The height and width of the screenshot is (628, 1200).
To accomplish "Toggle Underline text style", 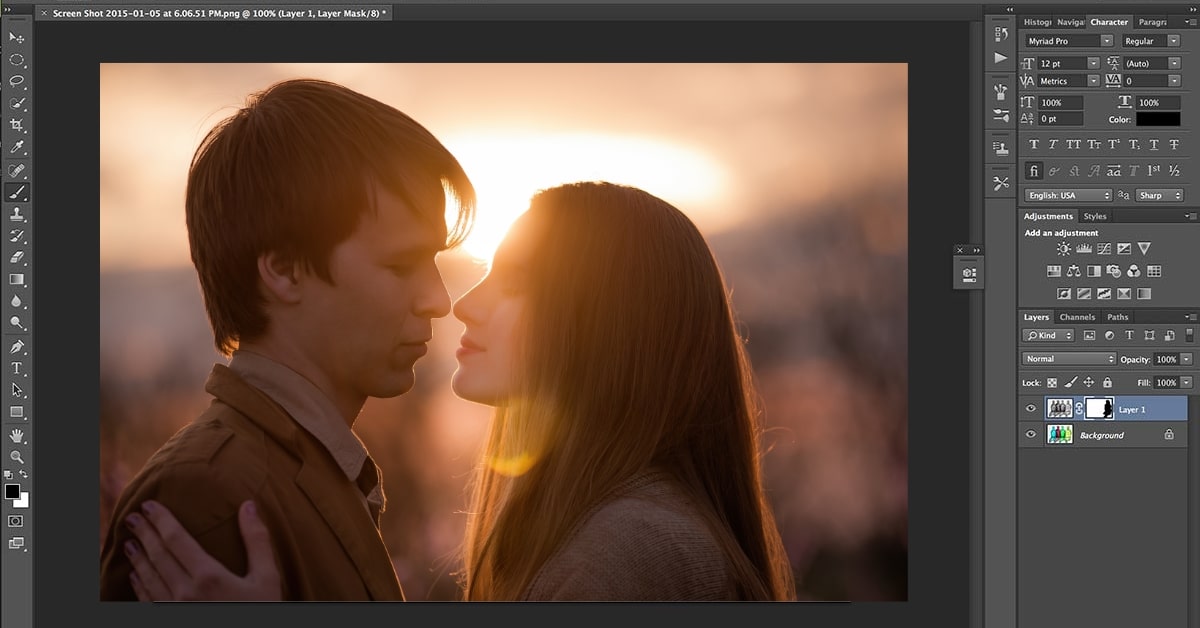I will 1154,145.
